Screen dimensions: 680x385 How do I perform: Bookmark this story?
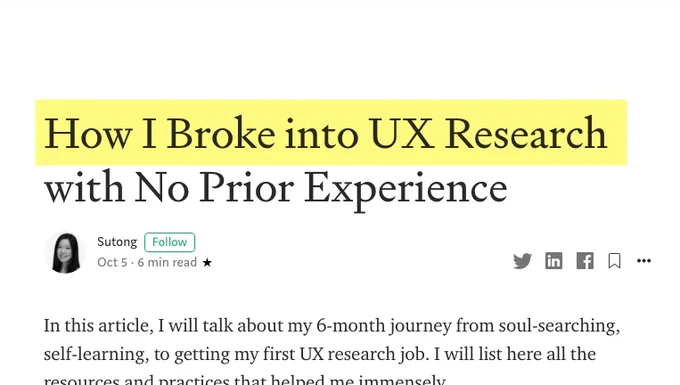click(x=614, y=261)
